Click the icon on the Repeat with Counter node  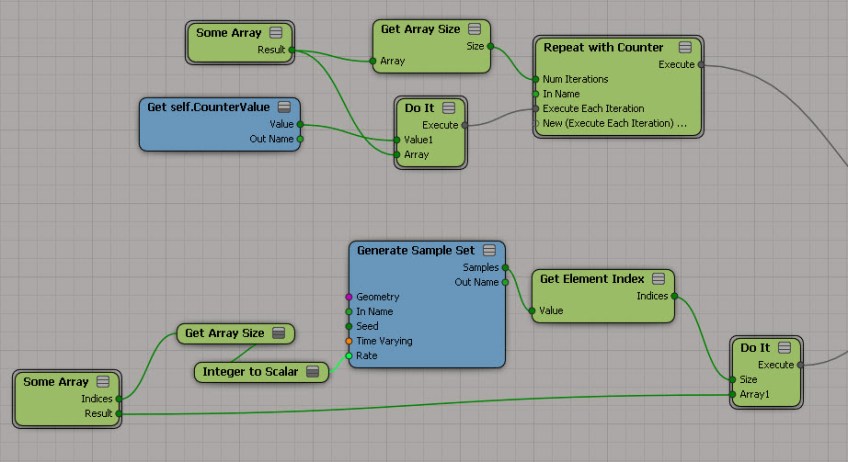point(685,47)
